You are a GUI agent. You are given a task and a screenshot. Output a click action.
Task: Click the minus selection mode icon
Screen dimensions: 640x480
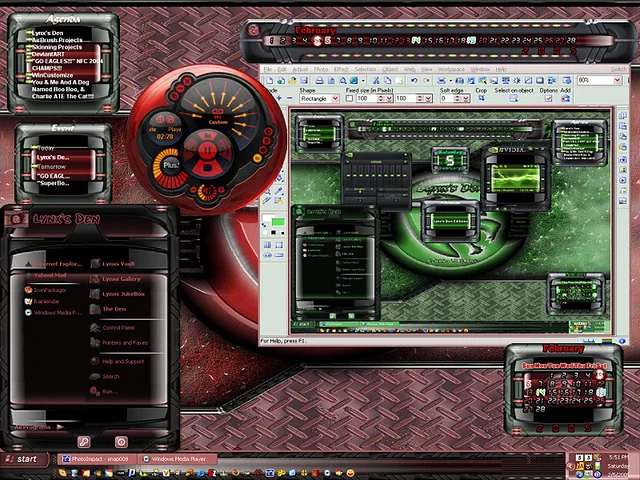(289, 98)
